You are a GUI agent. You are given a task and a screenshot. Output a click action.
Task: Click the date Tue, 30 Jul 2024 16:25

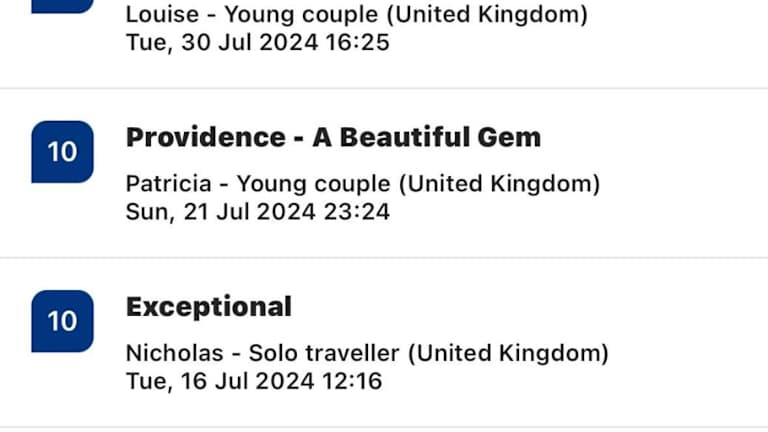tap(258, 42)
